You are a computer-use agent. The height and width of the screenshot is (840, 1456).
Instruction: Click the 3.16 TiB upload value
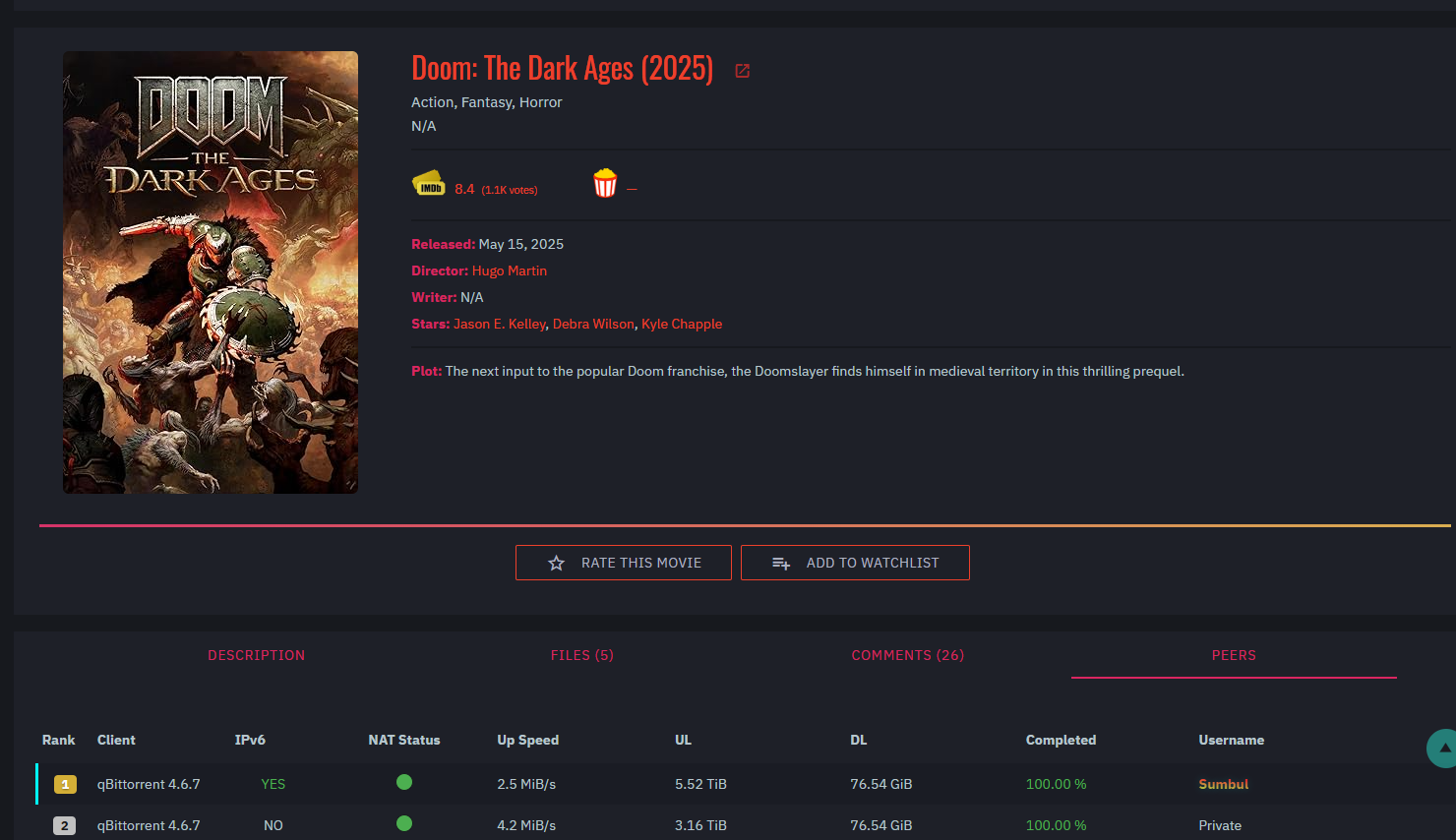(700, 825)
